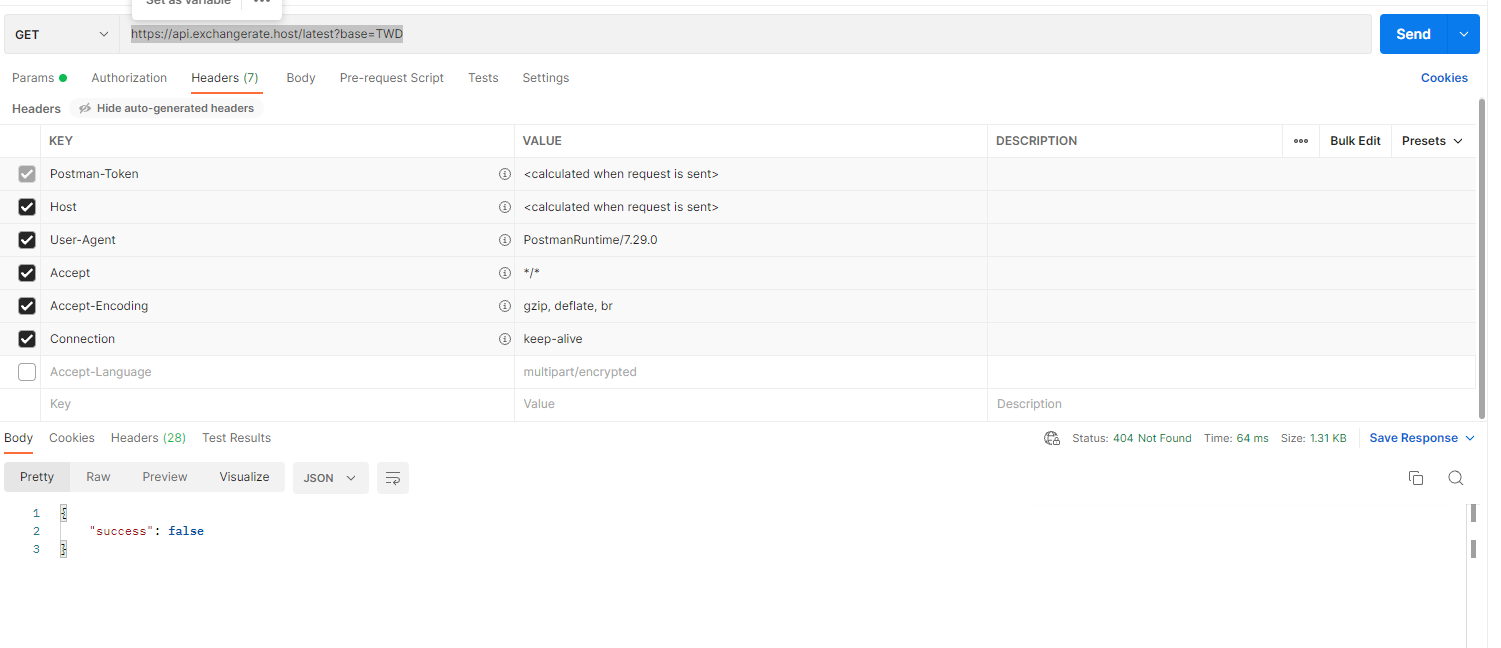Expand the Save Response dropdown arrow
Image resolution: width=1501 pixels, height=648 pixels.
[1470, 438]
